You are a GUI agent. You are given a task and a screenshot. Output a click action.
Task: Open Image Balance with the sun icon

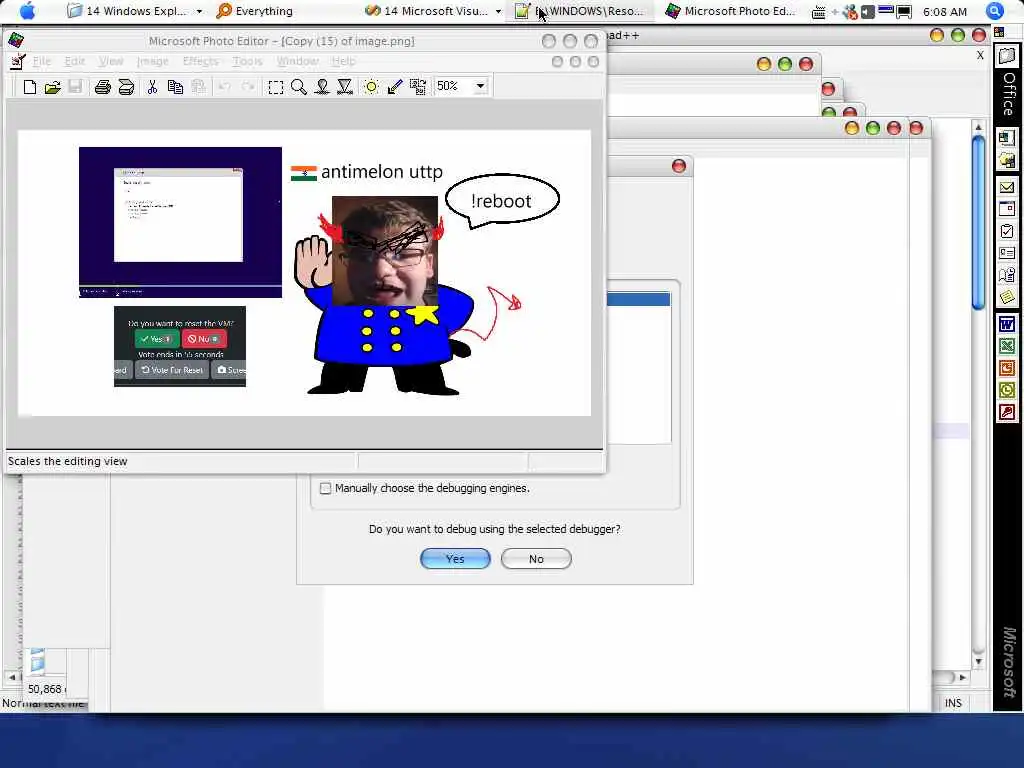371,87
